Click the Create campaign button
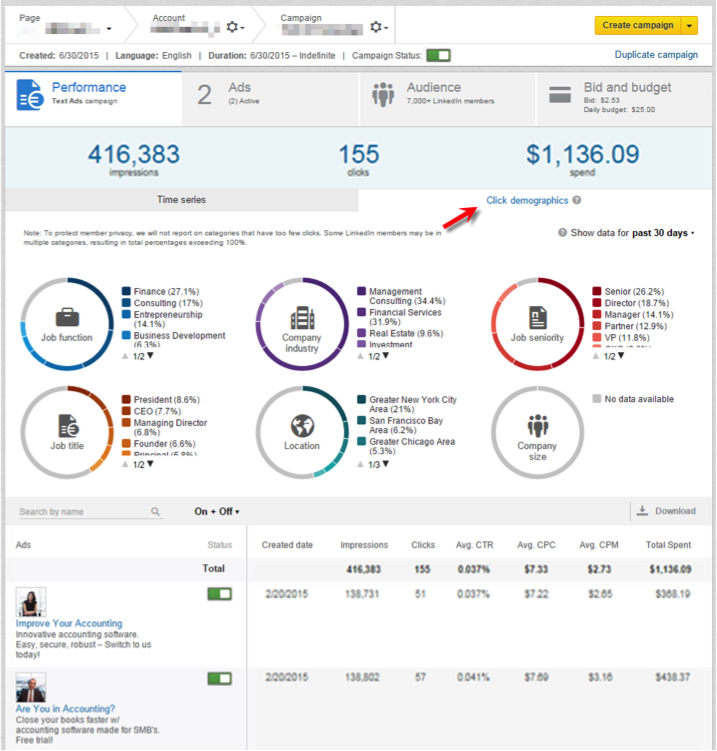 point(637,25)
